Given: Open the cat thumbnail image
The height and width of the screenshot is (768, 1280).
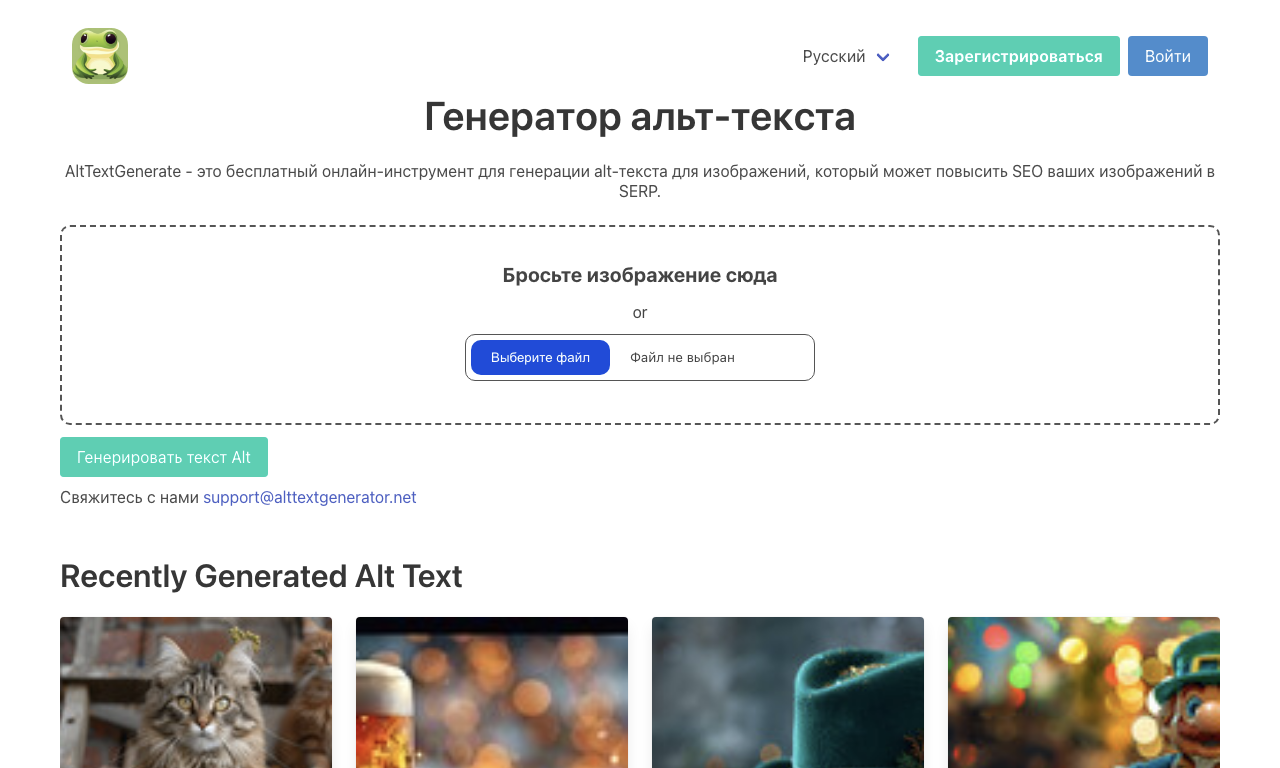Looking at the screenshot, I should [196, 692].
